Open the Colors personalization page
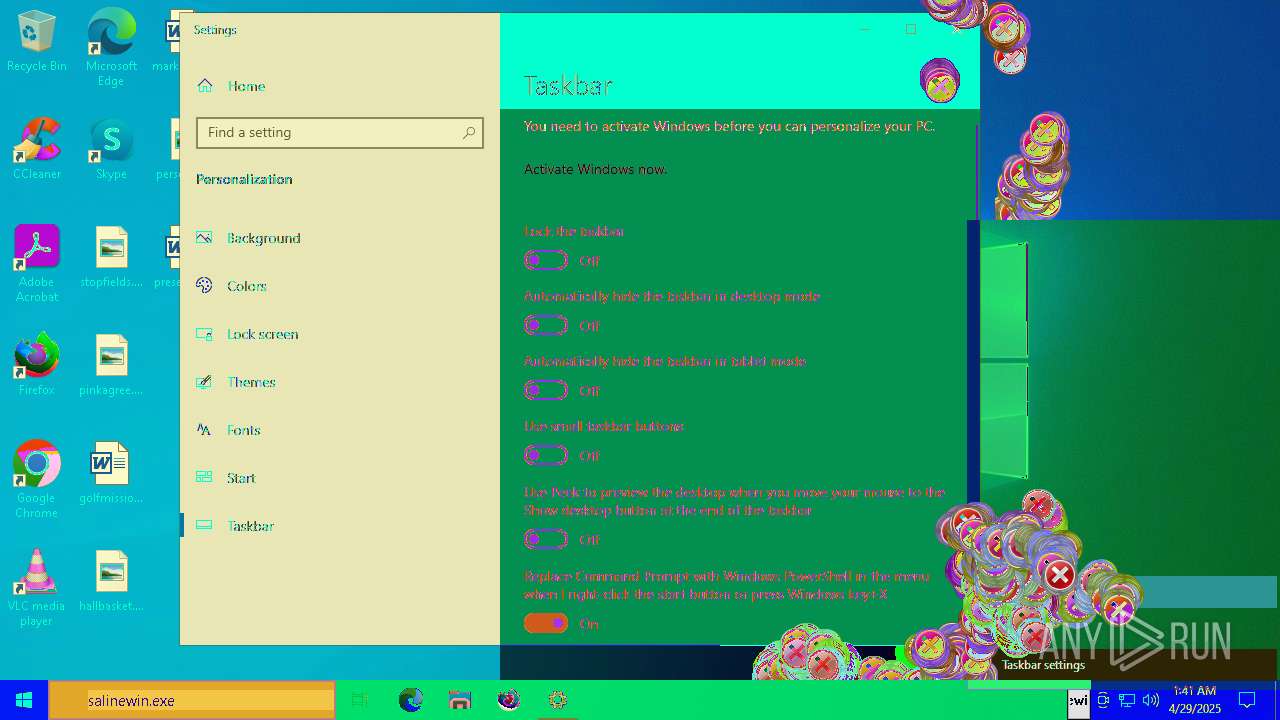The width and height of the screenshot is (1280, 720). click(x=340, y=286)
